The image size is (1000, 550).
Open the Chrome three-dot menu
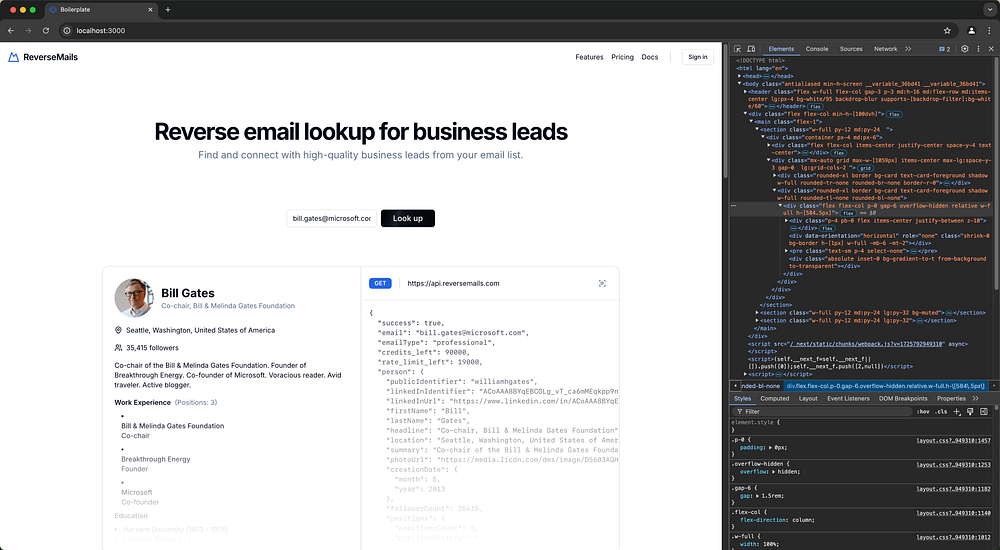990,30
